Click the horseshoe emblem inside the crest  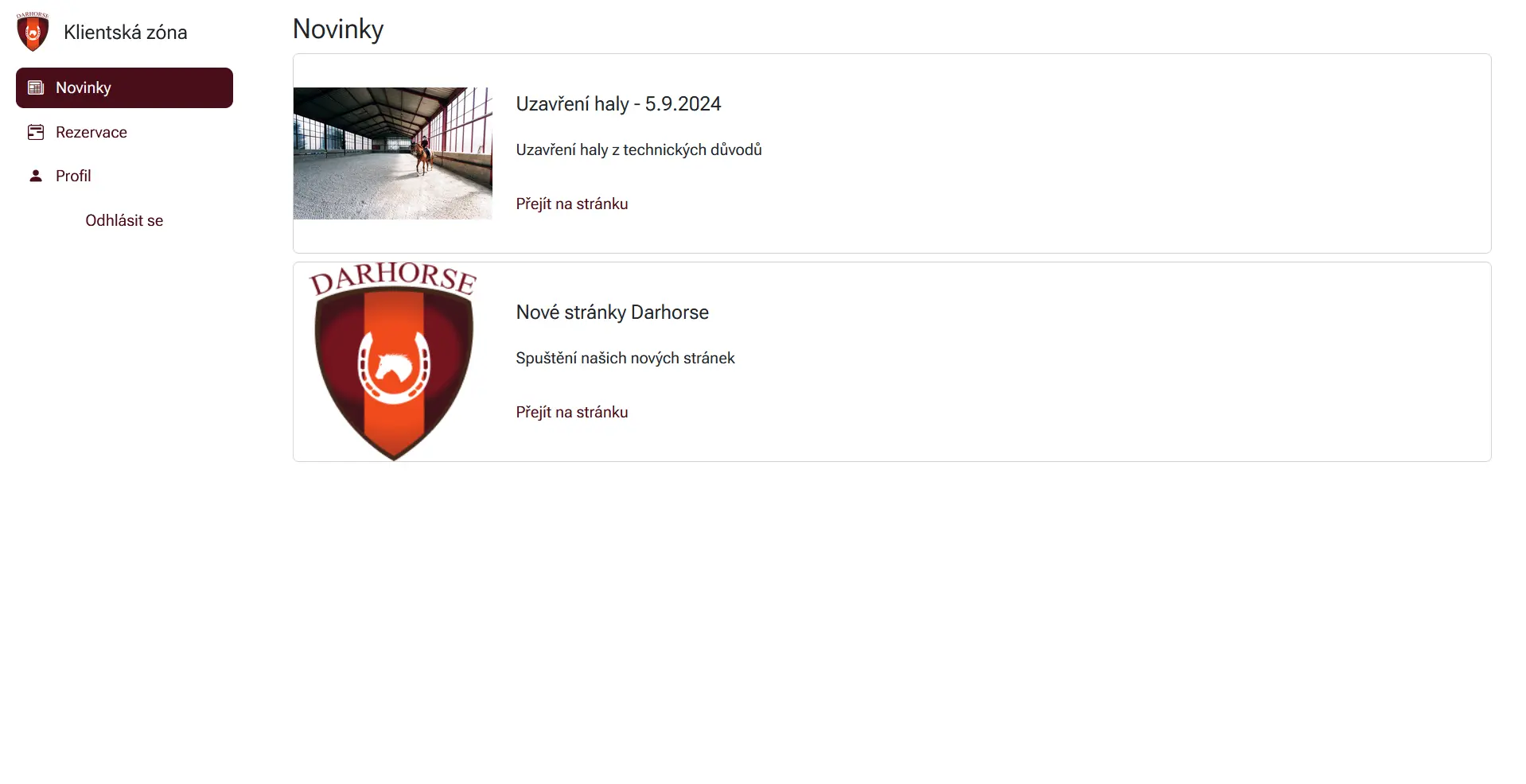tap(393, 365)
